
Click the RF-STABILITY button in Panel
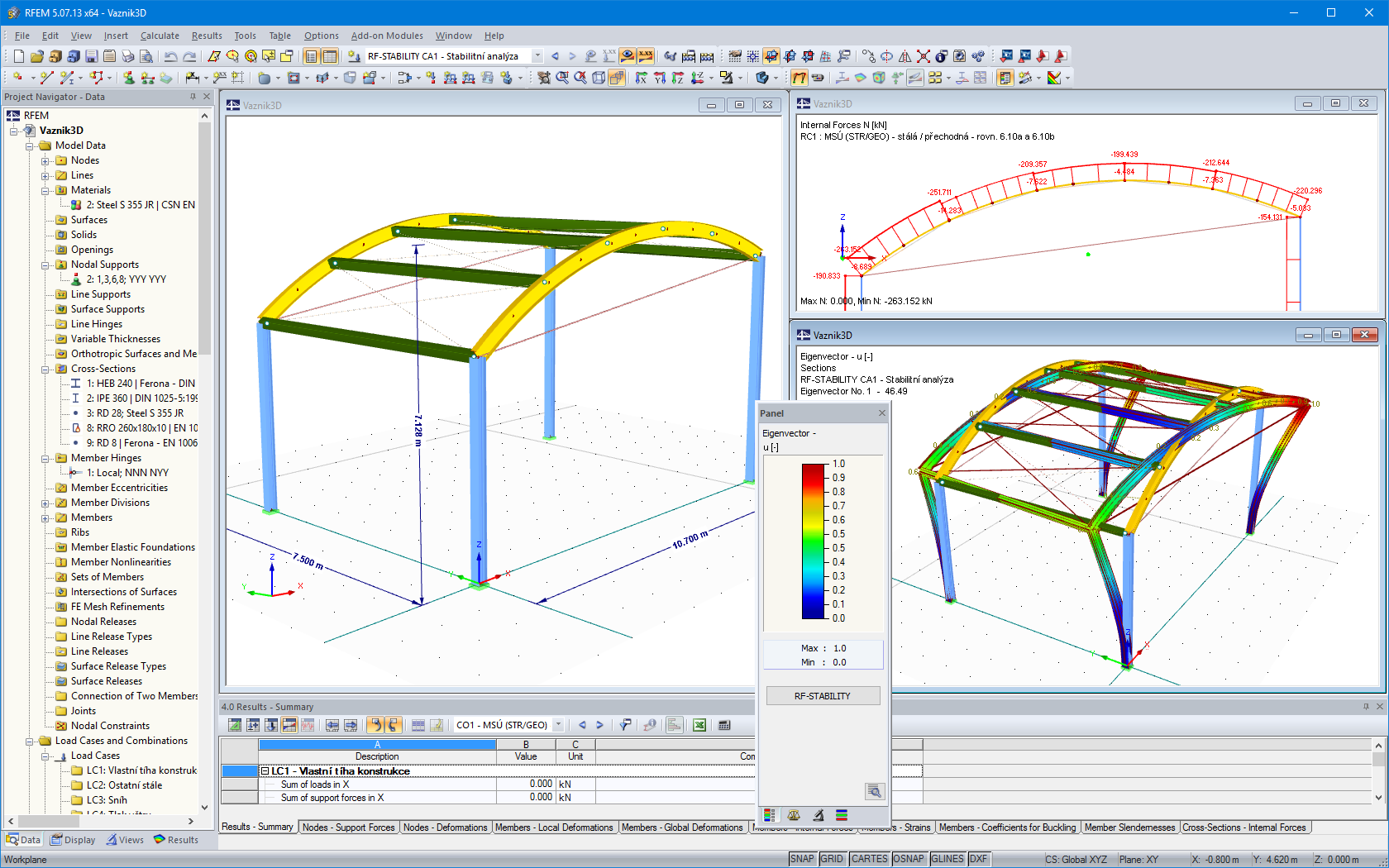tap(823, 696)
